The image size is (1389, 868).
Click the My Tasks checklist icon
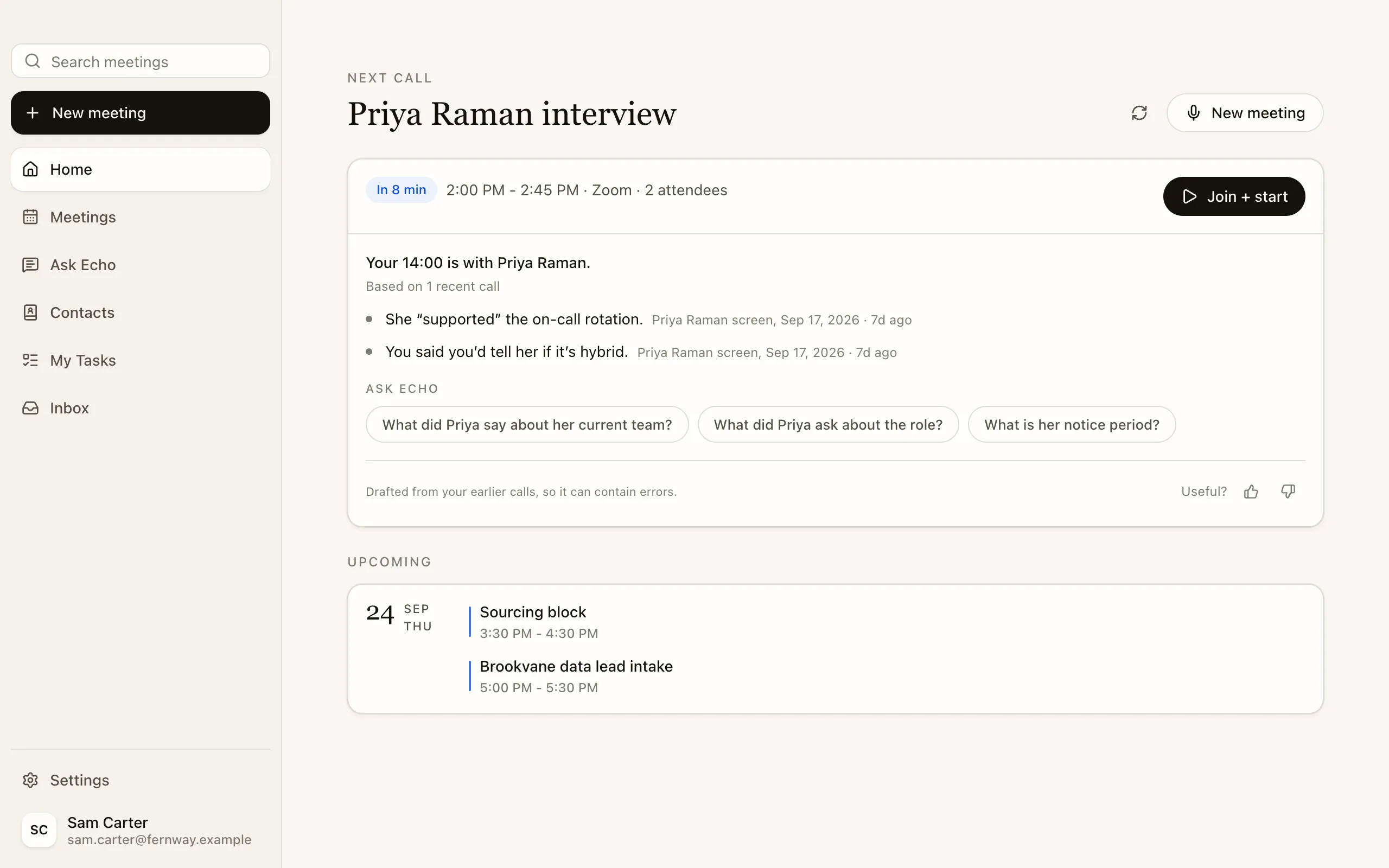(30, 360)
